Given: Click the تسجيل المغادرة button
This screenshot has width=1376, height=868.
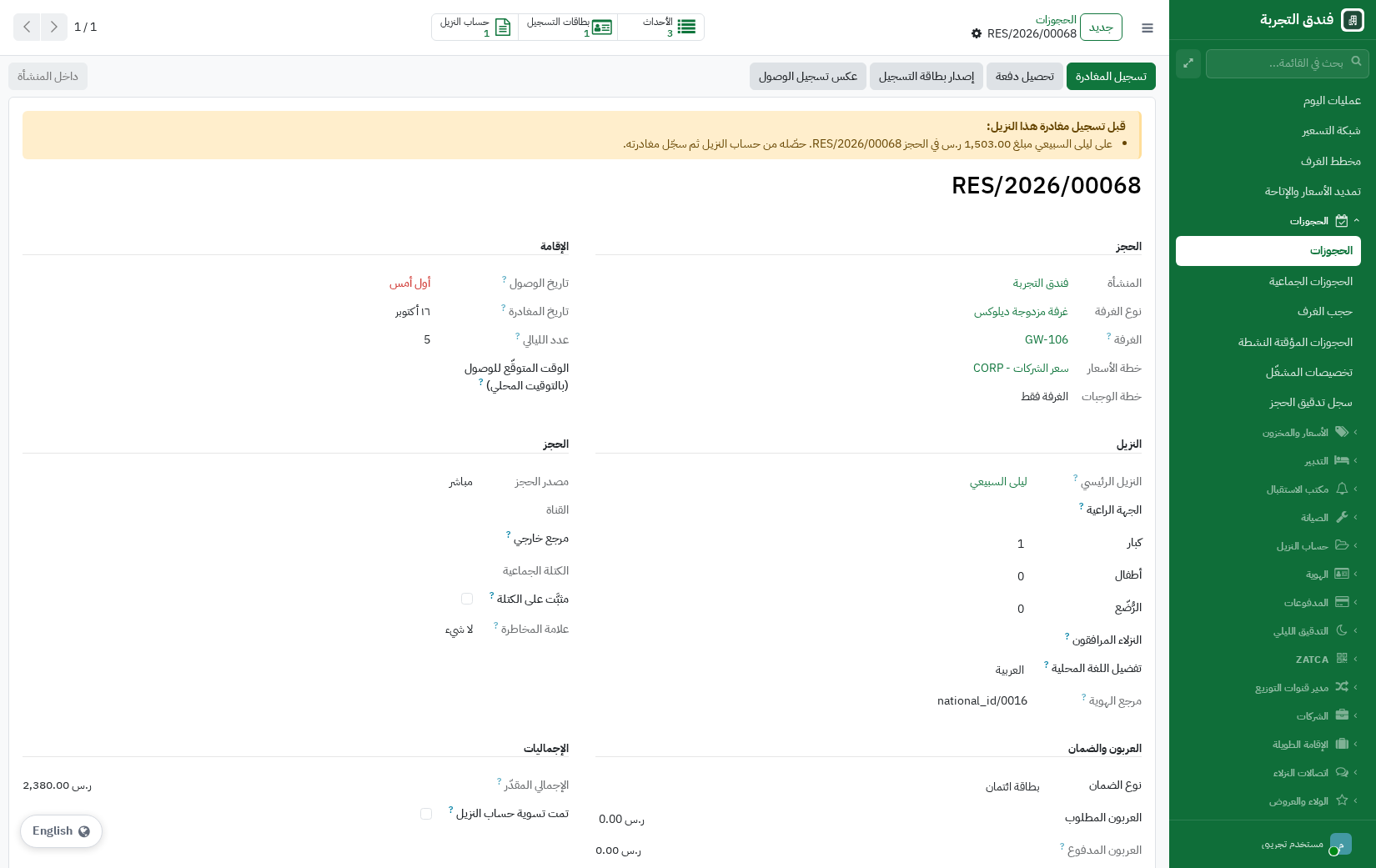Looking at the screenshot, I should tap(1111, 77).
